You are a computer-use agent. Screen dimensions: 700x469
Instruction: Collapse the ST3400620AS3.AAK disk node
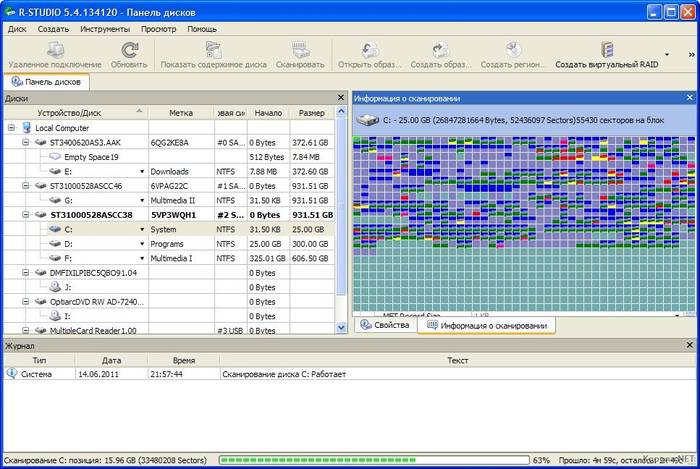coord(26,143)
